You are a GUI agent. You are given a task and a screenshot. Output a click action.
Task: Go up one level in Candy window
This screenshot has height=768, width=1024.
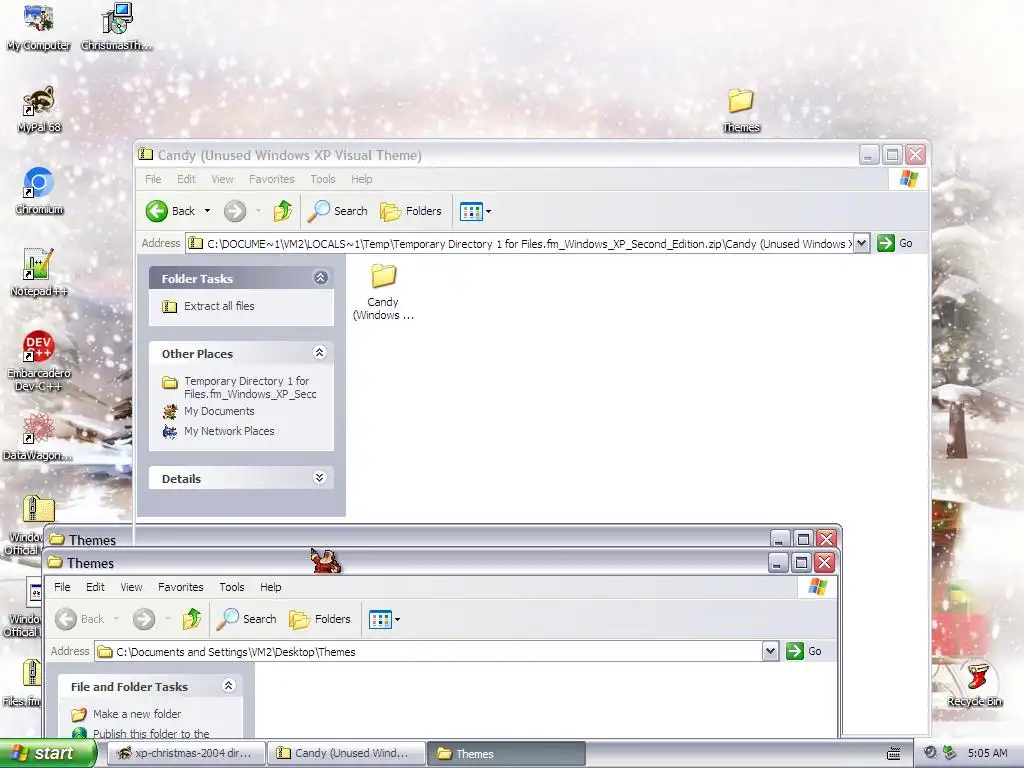click(x=282, y=211)
